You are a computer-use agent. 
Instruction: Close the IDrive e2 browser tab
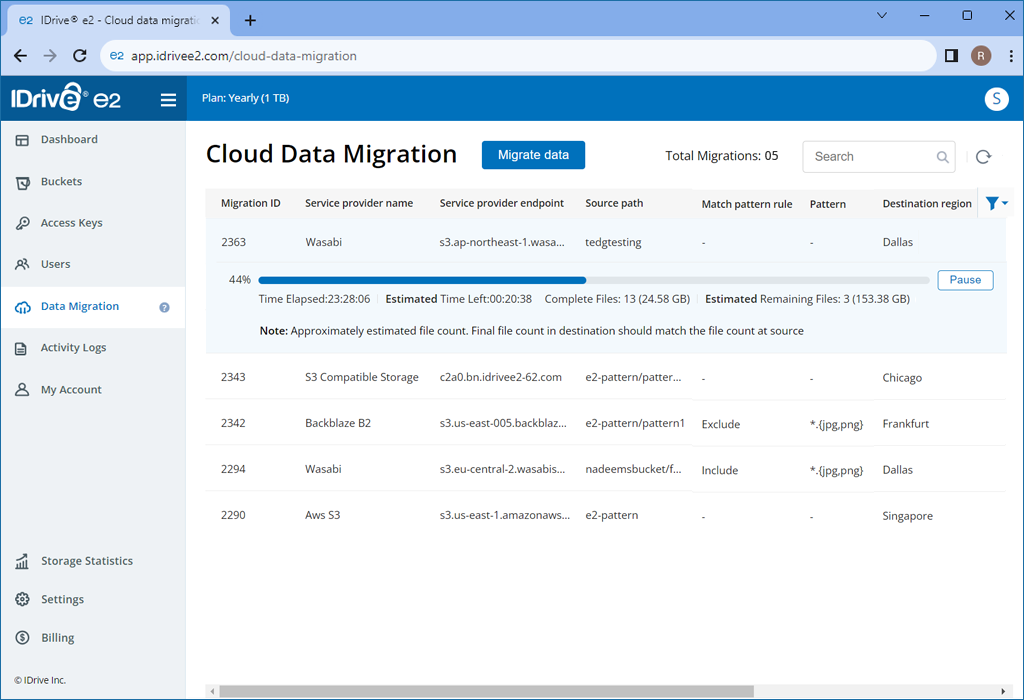click(215, 20)
